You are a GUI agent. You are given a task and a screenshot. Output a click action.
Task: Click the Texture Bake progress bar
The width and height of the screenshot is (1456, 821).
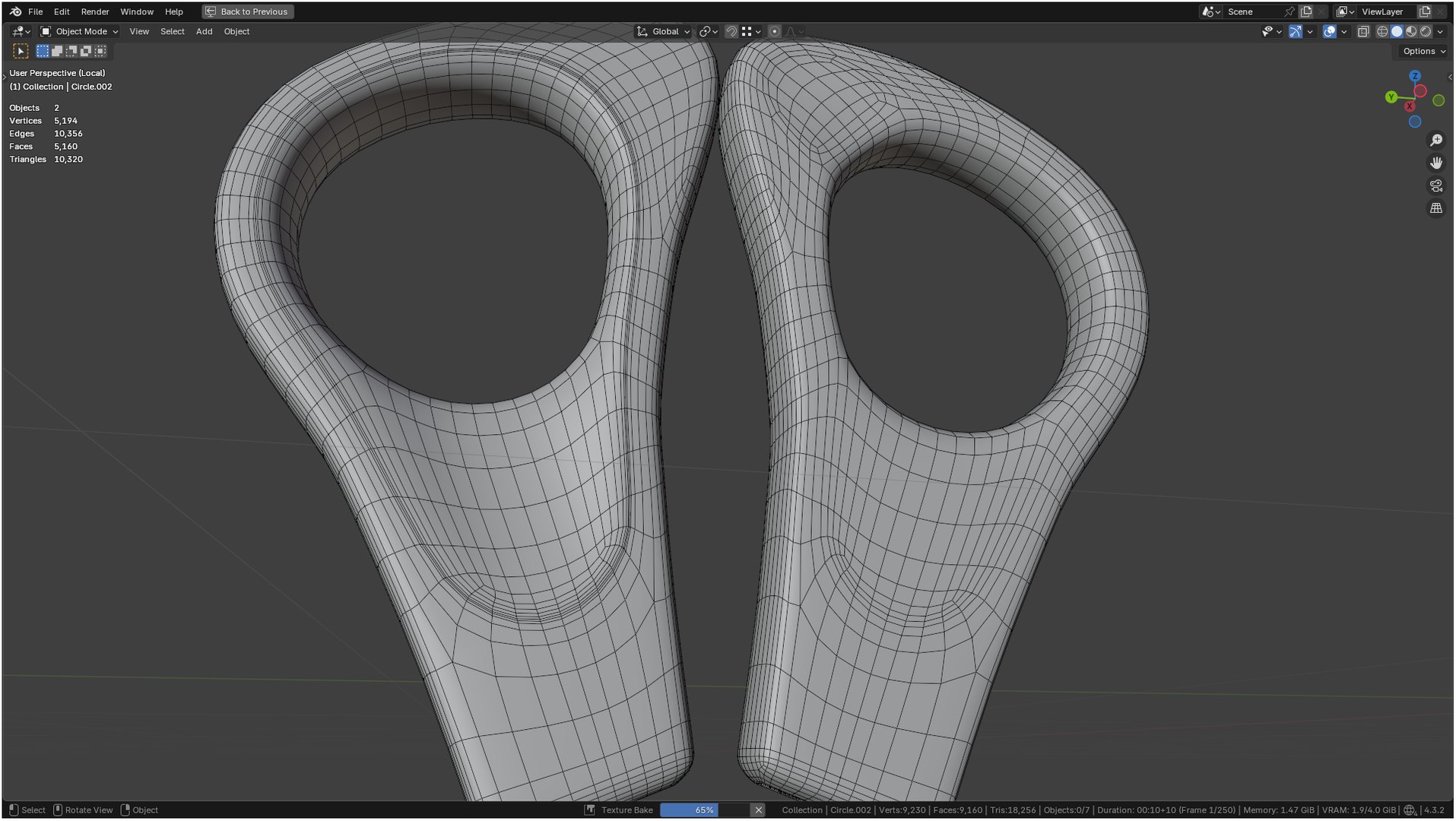point(705,810)
